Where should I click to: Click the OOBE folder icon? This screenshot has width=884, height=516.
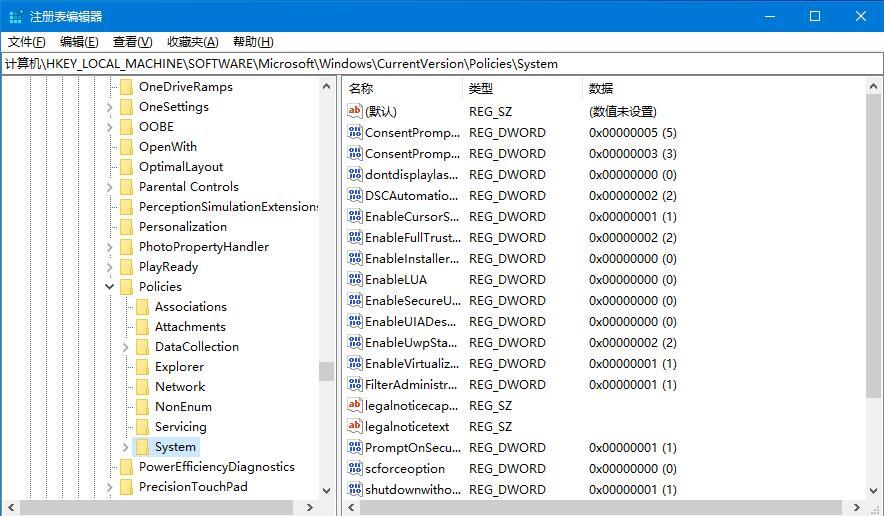tap(127, 127)
